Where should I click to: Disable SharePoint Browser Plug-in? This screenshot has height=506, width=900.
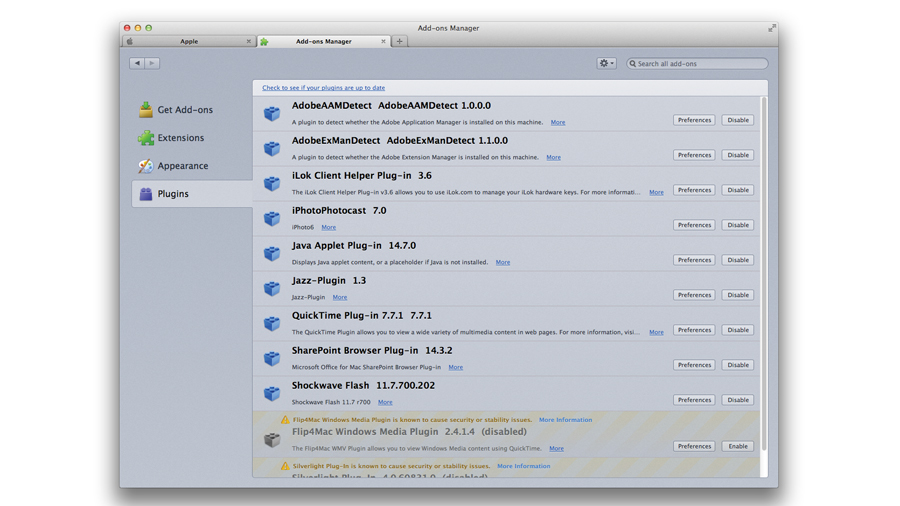738,365
